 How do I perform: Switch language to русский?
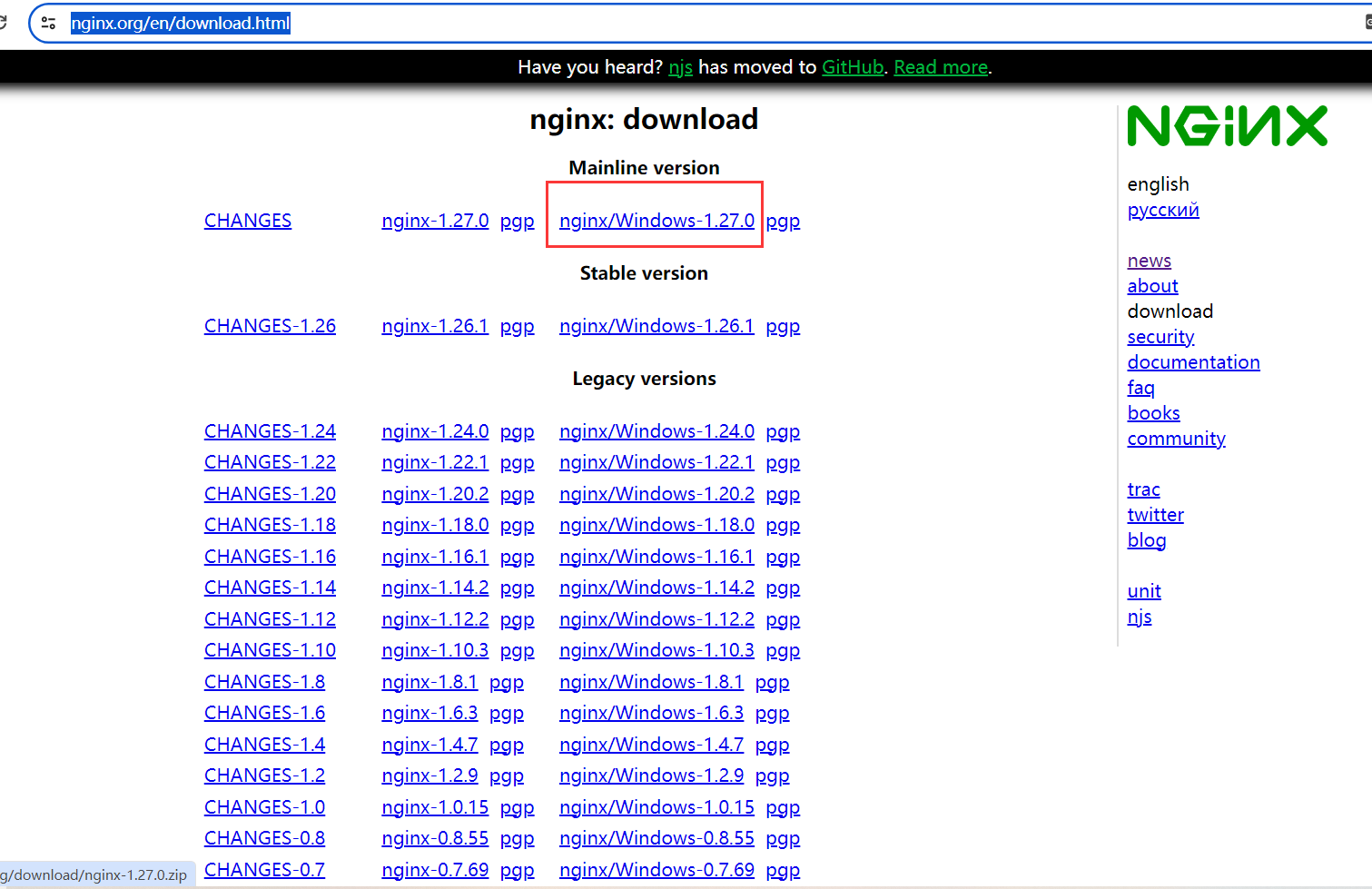[1163, 210]
